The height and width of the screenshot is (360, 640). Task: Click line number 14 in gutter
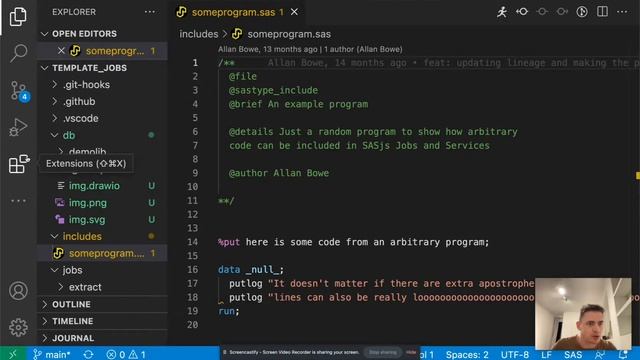(193, 242)
